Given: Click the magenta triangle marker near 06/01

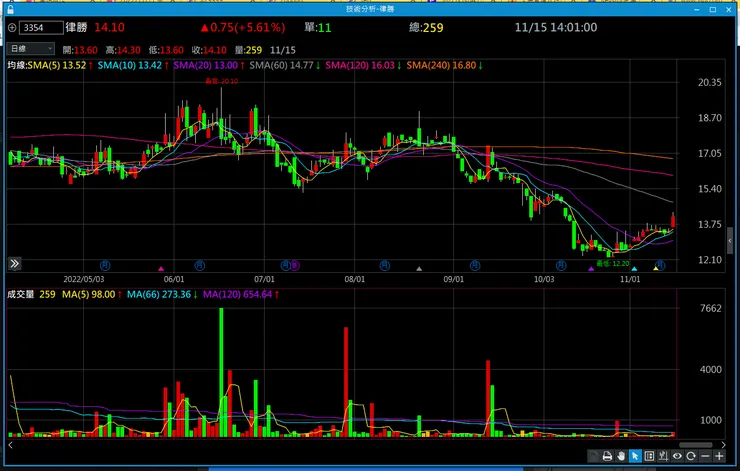Looking at the screenshot, I should point(161,269).
